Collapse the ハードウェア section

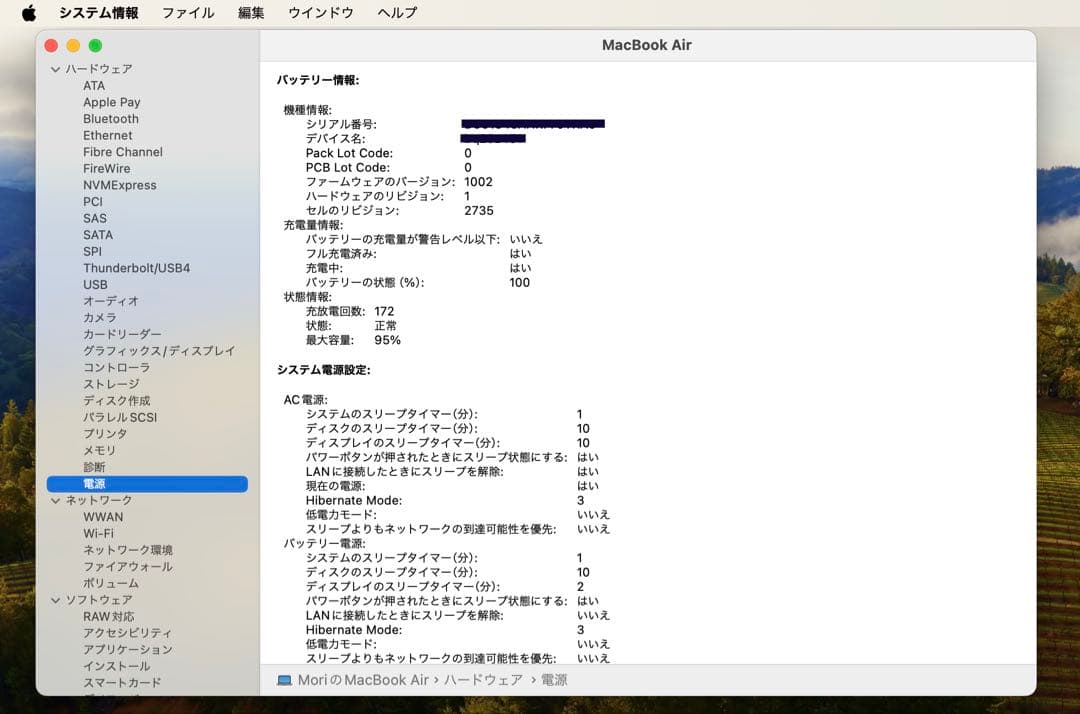[54, 68]
